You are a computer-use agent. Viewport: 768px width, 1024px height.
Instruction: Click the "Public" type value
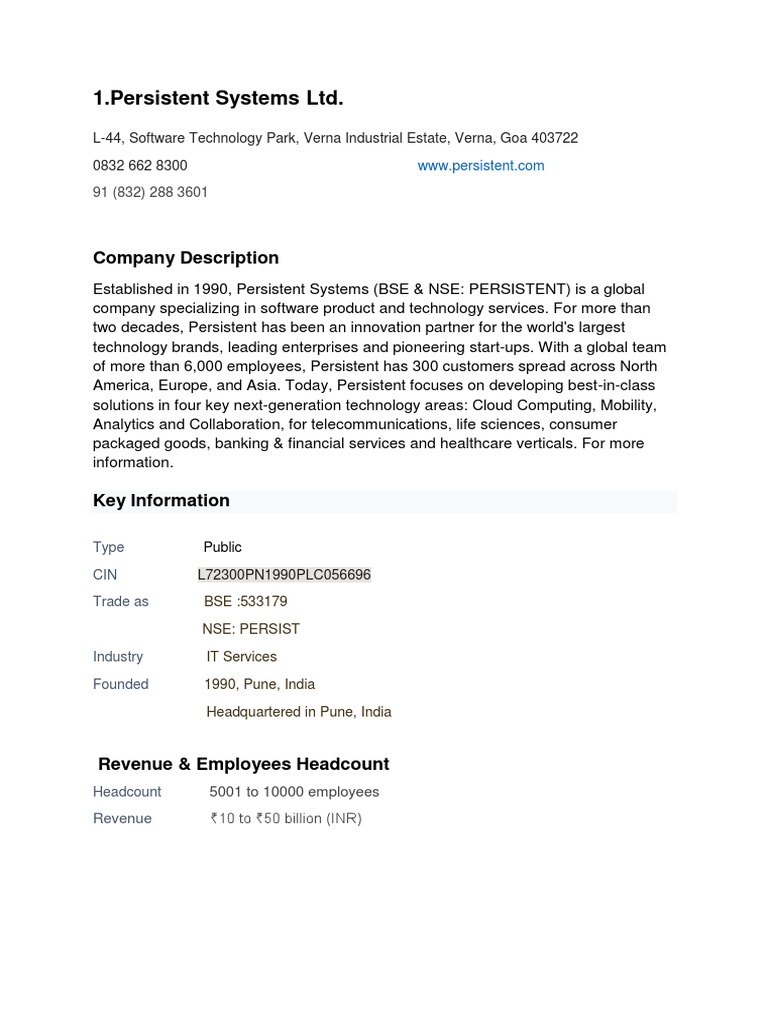pos(222,547)
